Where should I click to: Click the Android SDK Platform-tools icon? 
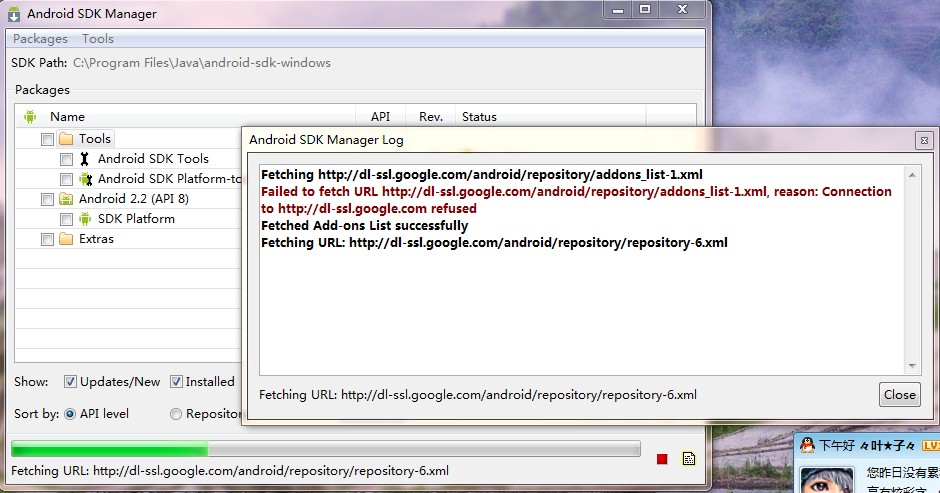[x=86, y=179]
